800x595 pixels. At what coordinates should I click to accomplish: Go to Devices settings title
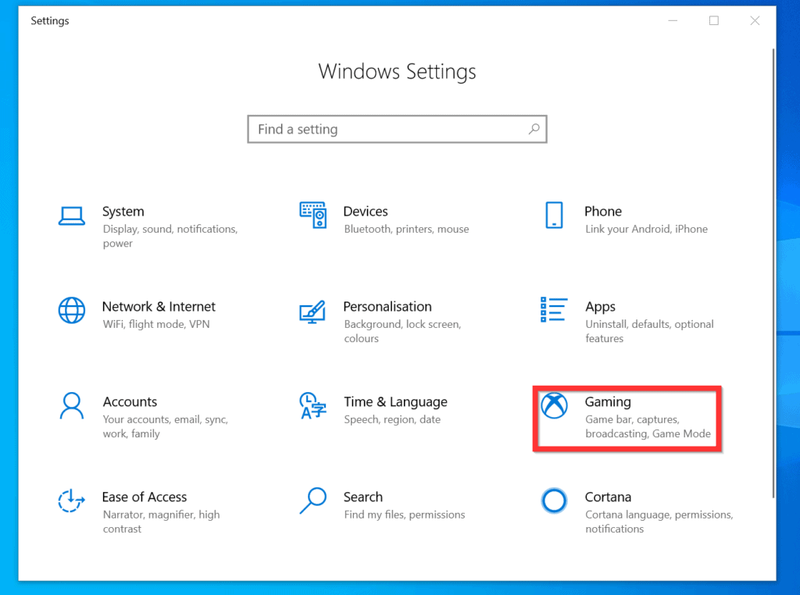coord(365,211)
